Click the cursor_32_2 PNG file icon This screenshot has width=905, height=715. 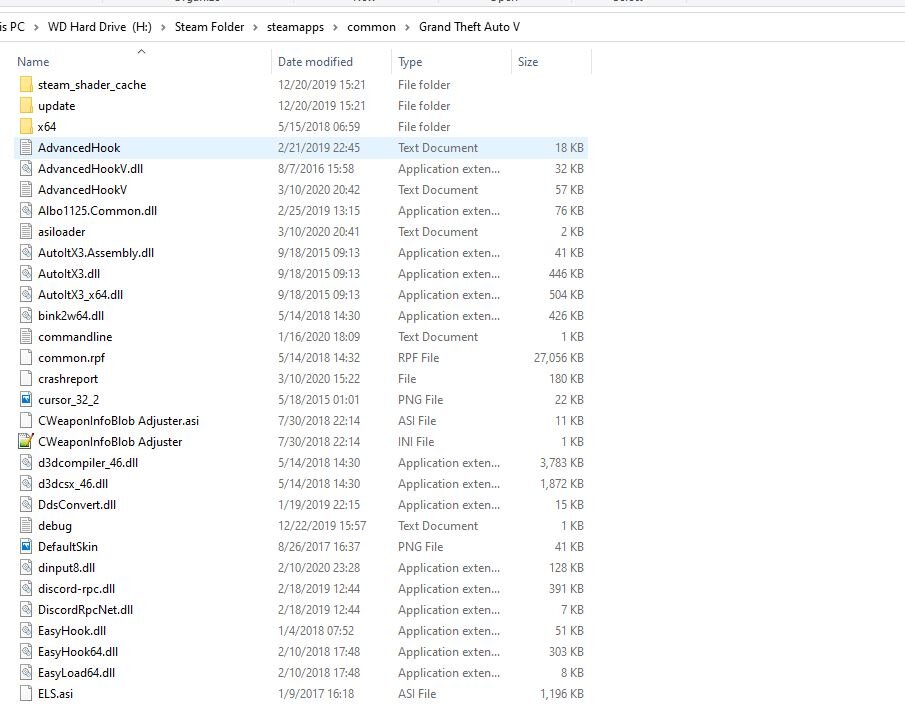point(26,400)
